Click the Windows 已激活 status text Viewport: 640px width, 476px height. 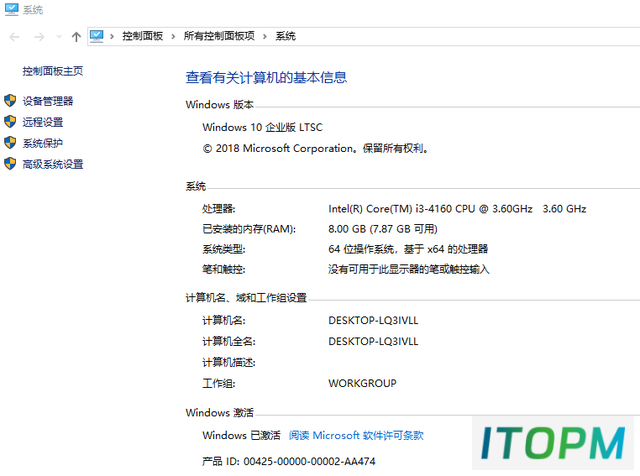point(242,436)
